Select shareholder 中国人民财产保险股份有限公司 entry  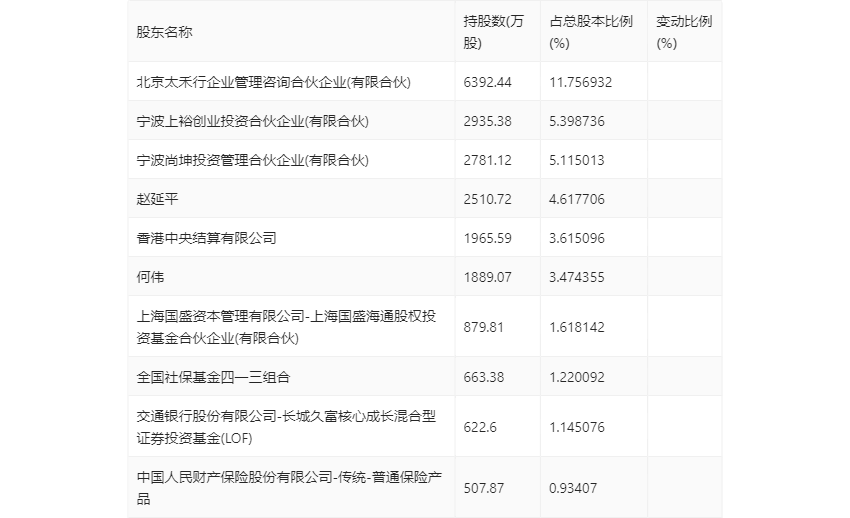point(289,488)
